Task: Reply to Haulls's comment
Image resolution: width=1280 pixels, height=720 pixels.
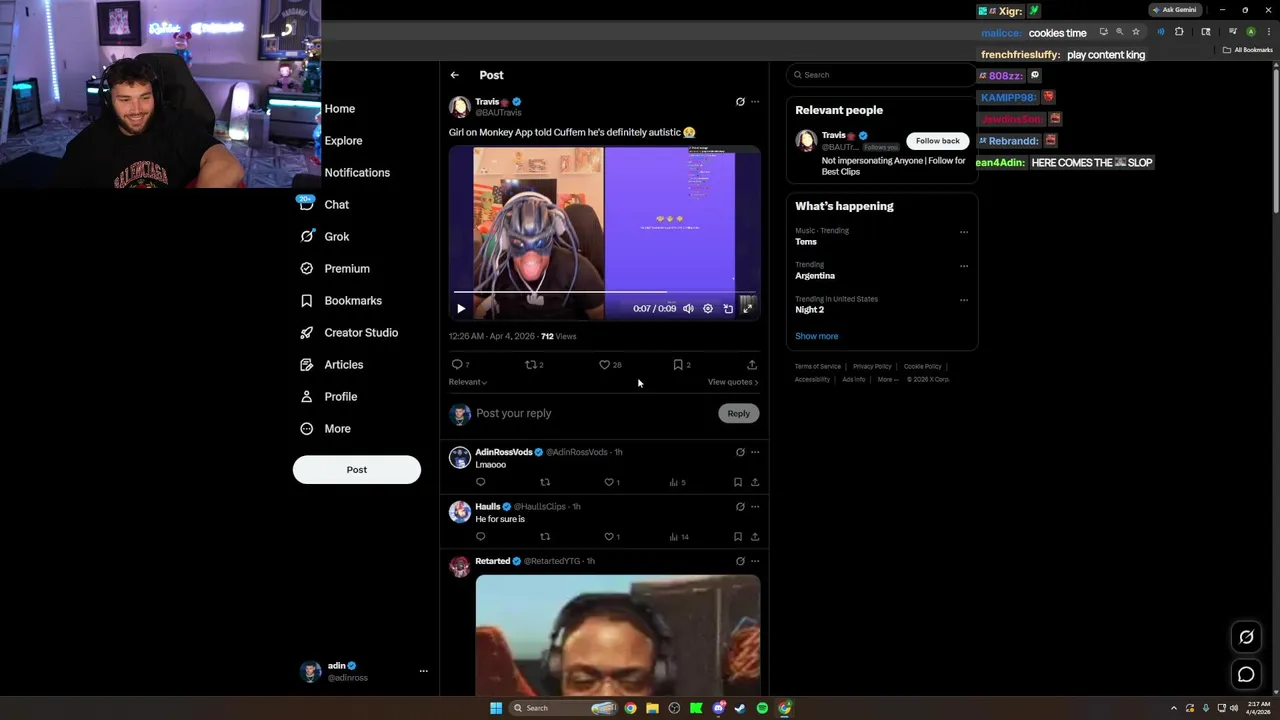Action: [480, 536]
